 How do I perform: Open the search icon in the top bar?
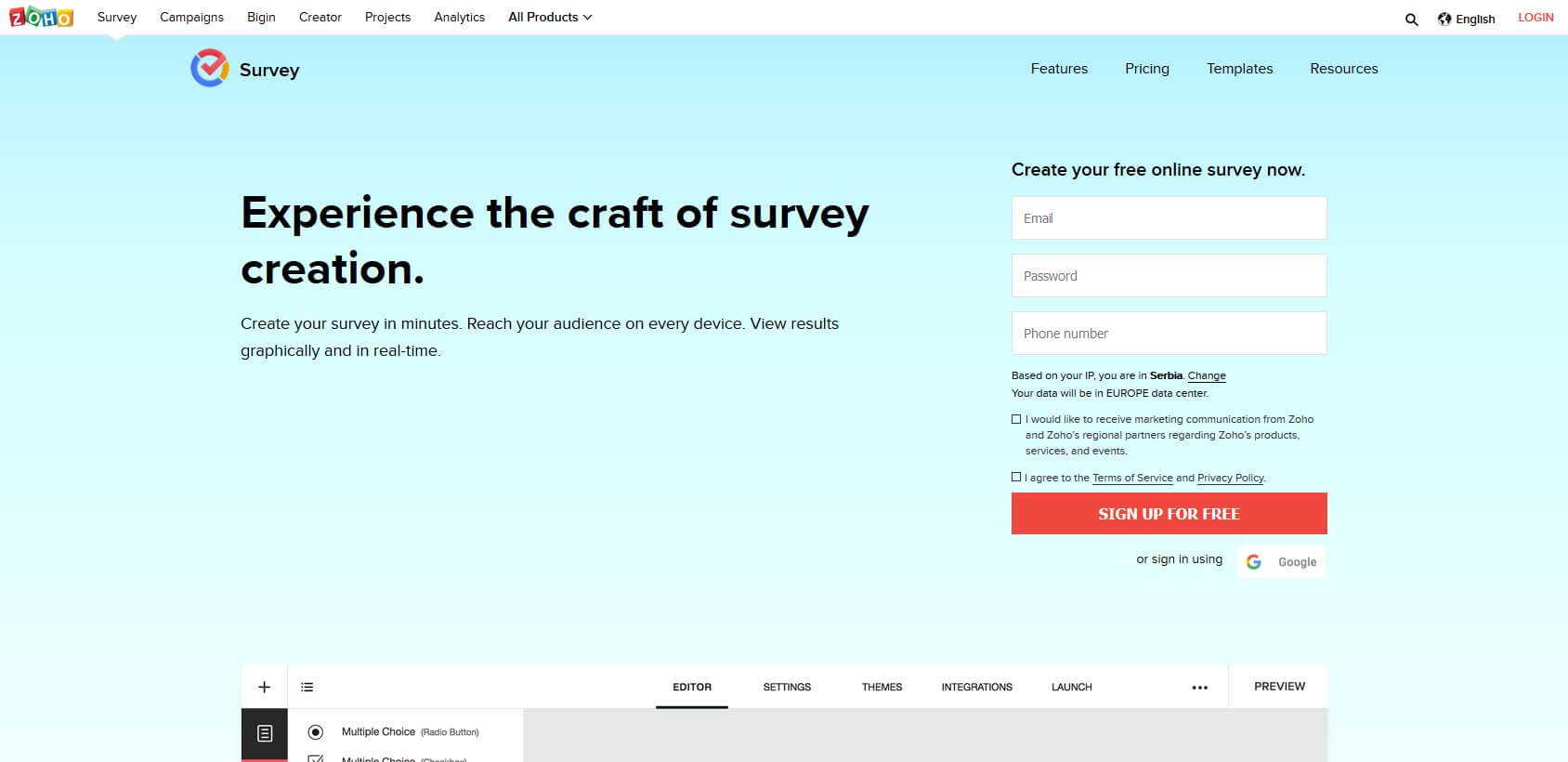point(1411,19)
